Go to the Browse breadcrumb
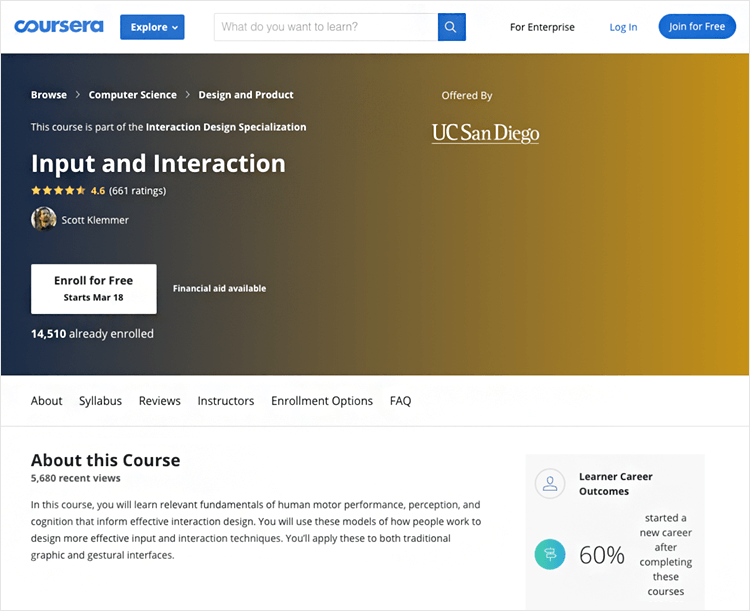This screenshot has width=750, height=611. click(x=49, y=95)
